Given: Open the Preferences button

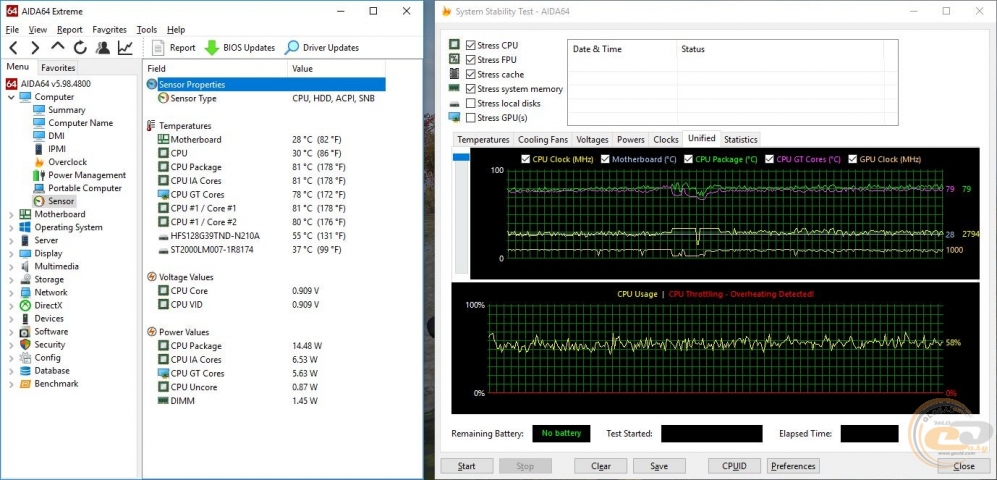Looking at the screenshot, I should [x=793, y=466].
